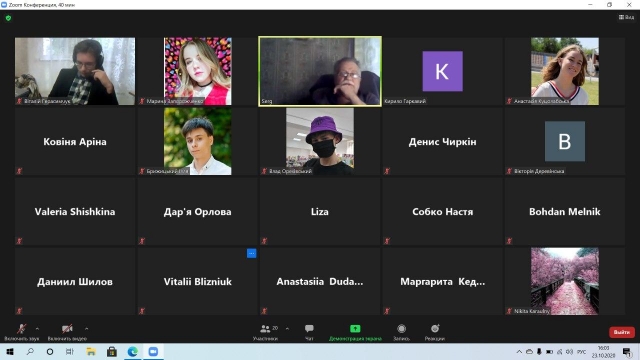
Task: Unmute microphone with the Включить звук button
Action: [22, 332]
